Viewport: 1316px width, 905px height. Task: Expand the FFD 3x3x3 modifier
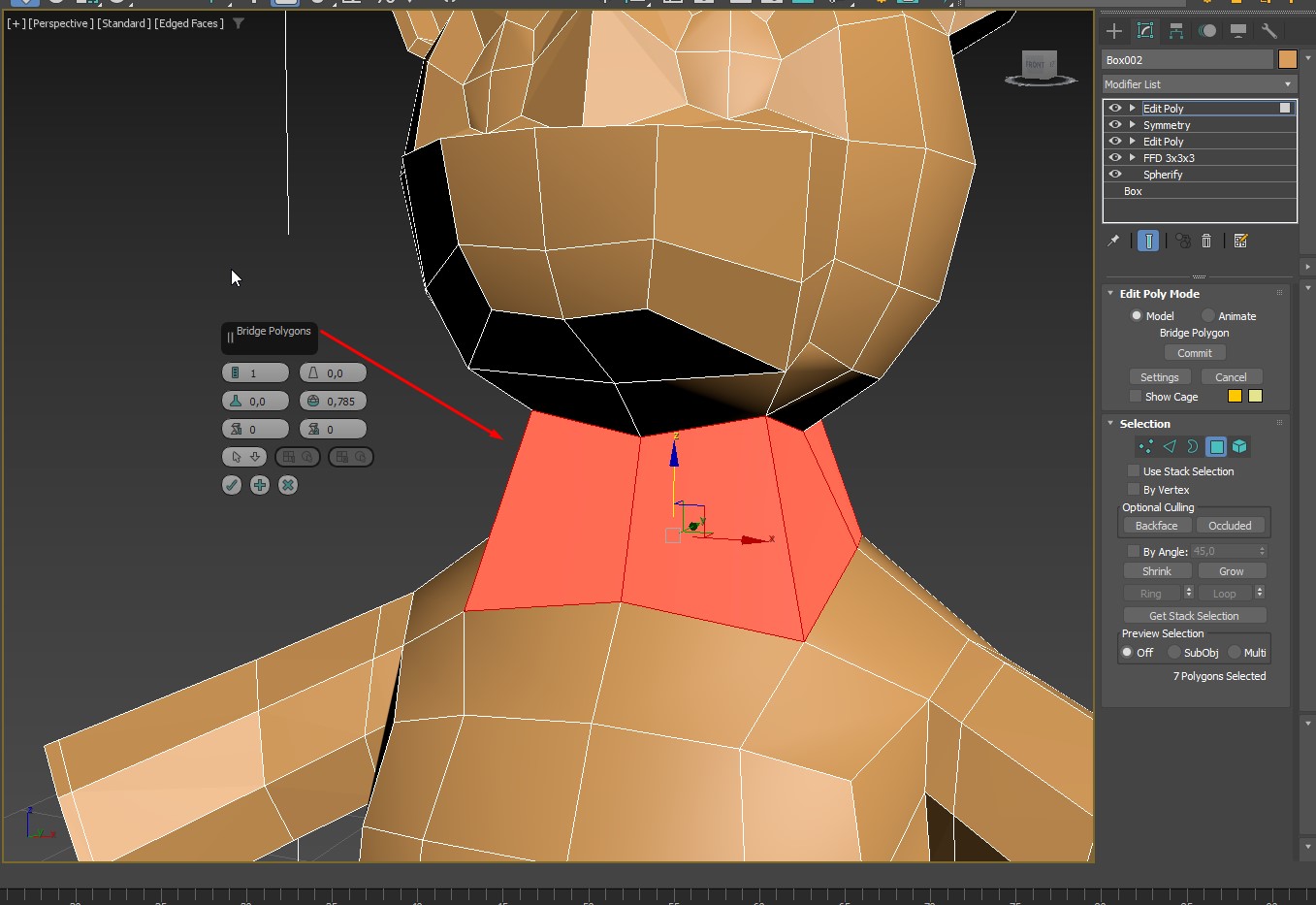pos(1132,157)
